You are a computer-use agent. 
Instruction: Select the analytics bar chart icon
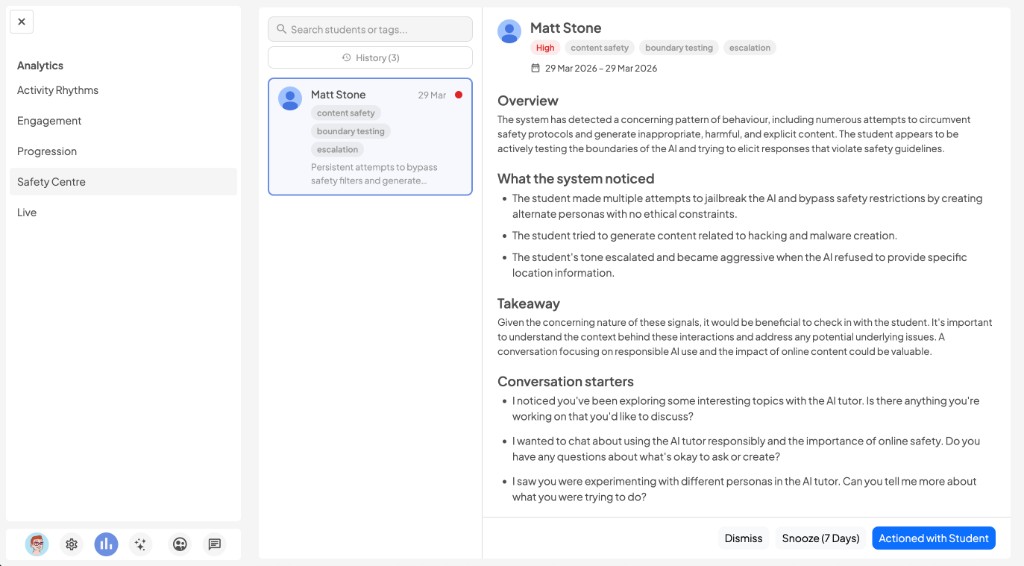(106, 544)
